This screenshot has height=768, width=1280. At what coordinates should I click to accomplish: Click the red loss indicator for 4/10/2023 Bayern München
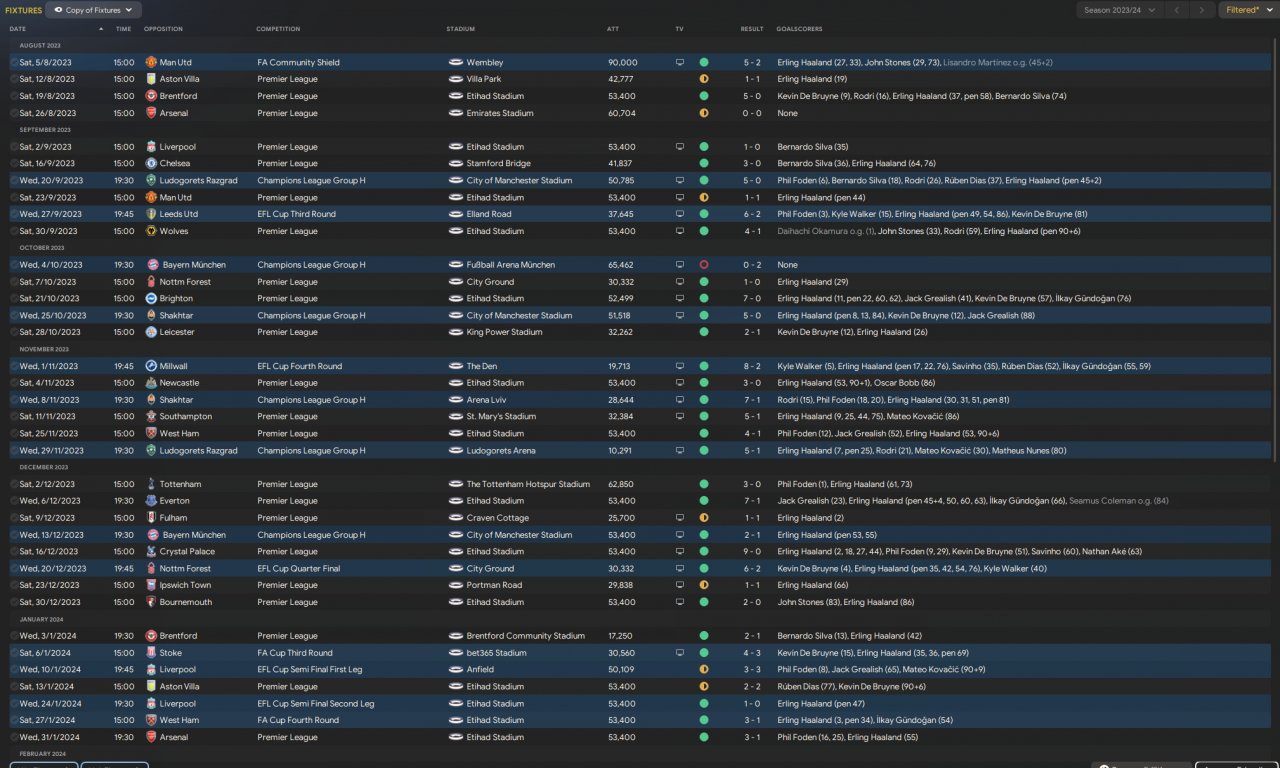704,265
